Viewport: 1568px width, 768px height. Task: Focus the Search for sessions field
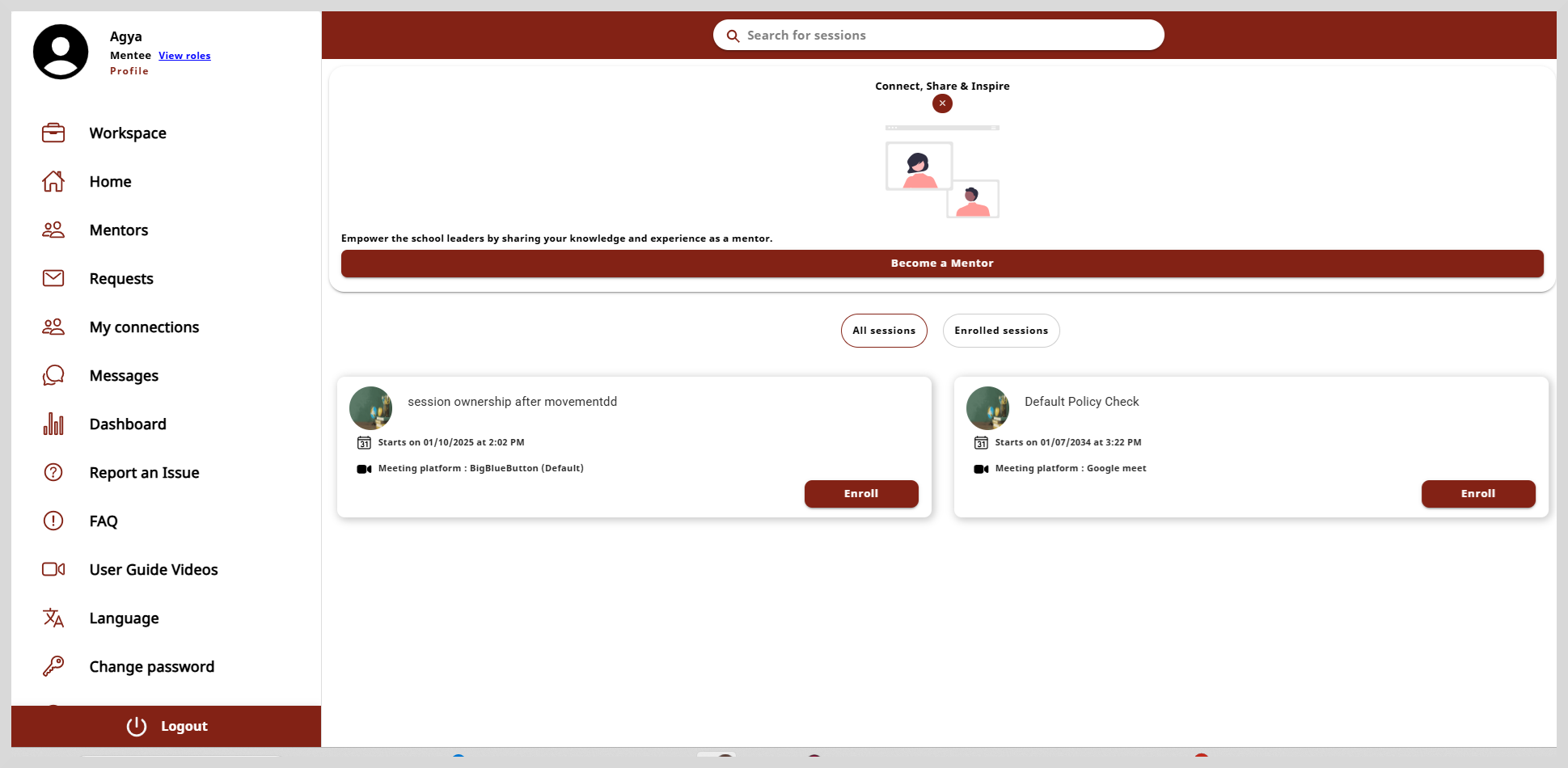pos(939,36)
